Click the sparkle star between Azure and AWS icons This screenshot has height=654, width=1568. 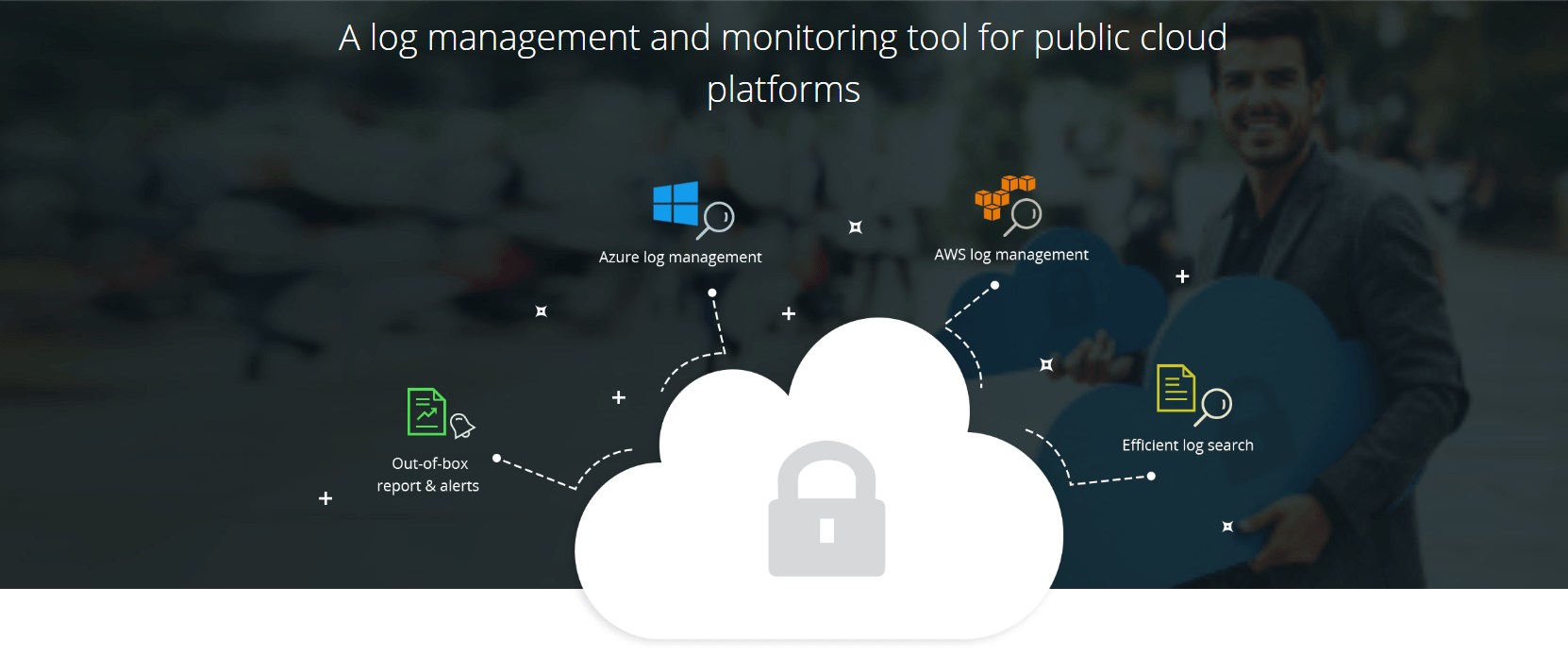pos(856,227)
